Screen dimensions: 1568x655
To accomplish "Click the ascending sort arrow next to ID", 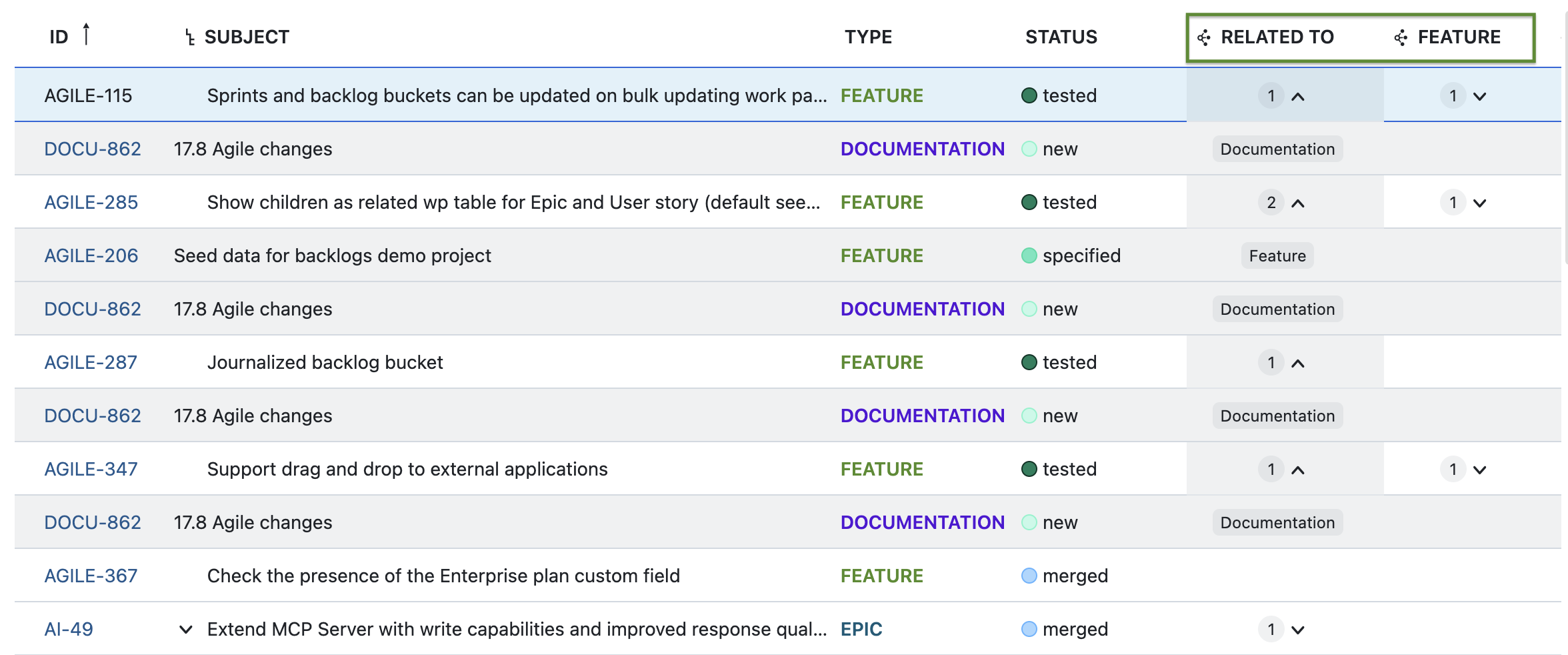I will click(x=86, y=33).
